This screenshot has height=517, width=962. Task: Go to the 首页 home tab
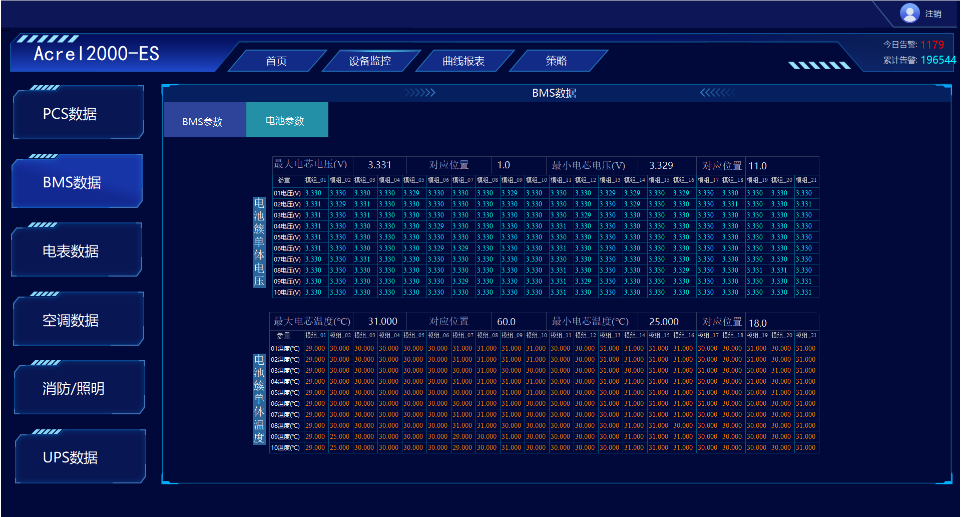(277, 61)
